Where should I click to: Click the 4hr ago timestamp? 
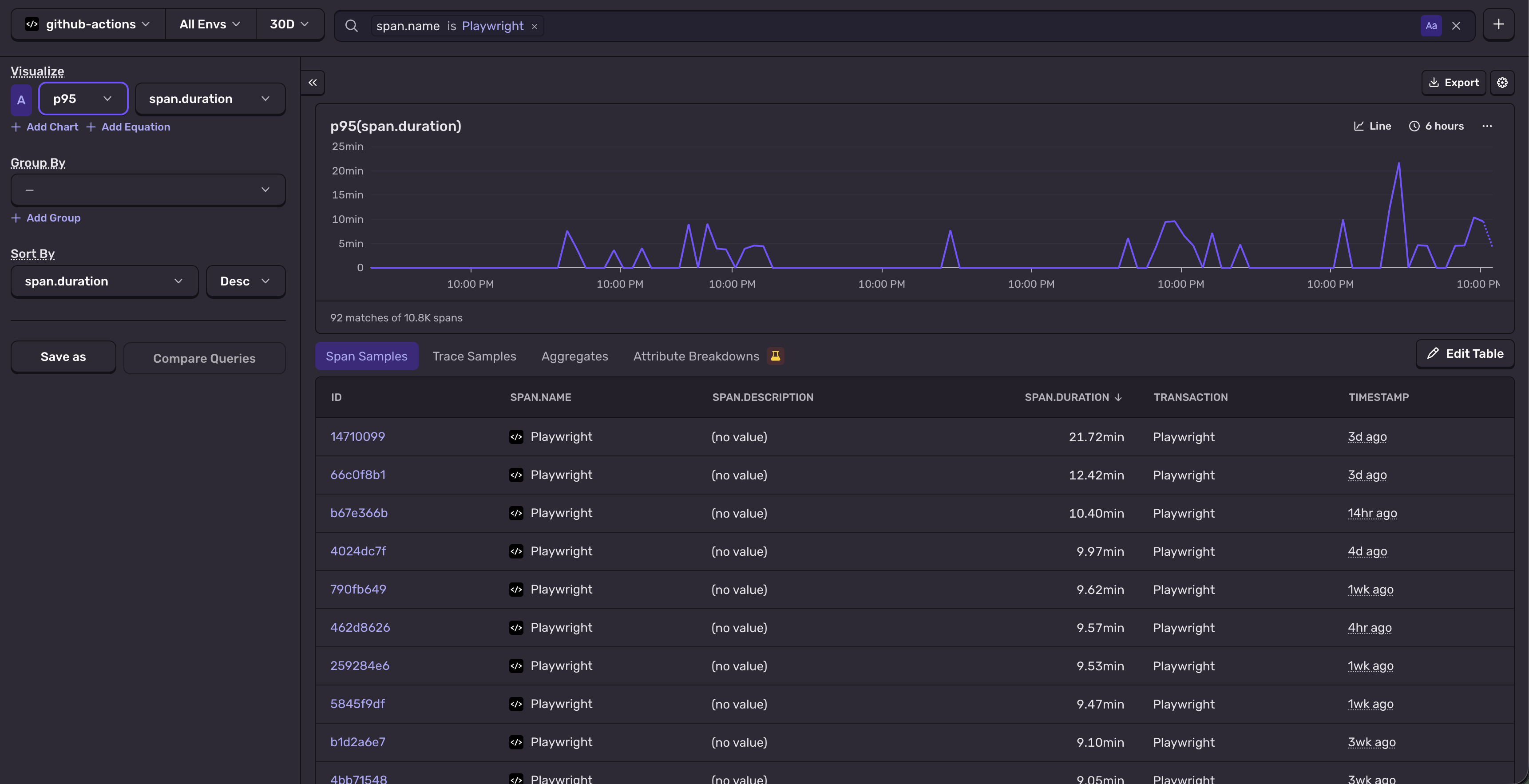coord(1369,628)
